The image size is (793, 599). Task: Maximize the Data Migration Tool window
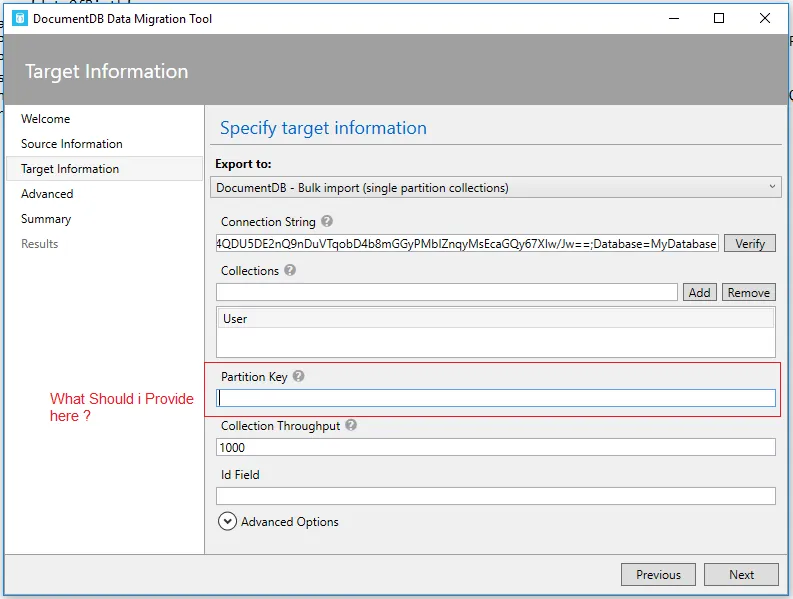(x=719, y=19)
